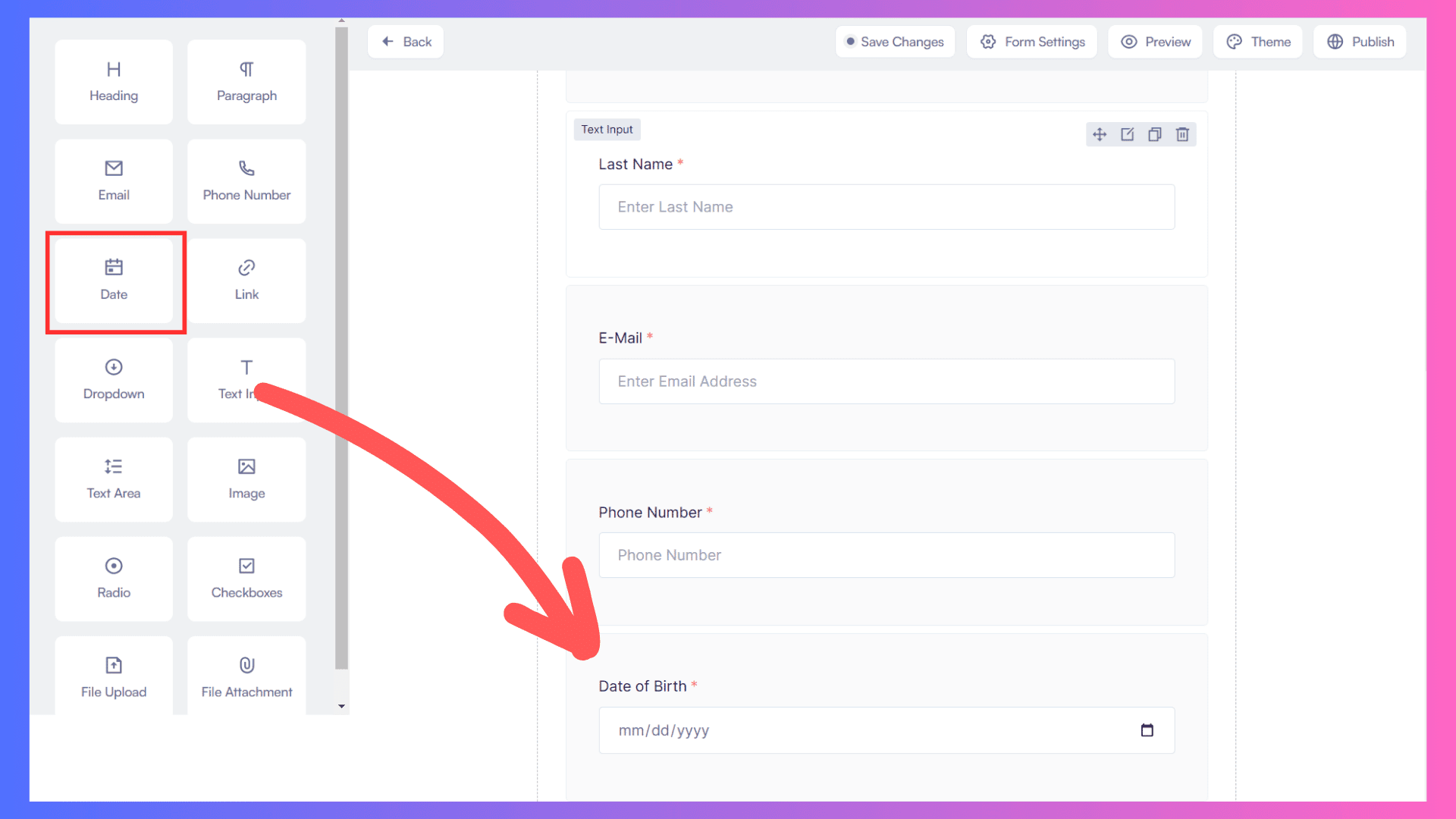Open the calendar picker in Date of Birth
Screen dimensions: 1456x819
[1147, 730]
